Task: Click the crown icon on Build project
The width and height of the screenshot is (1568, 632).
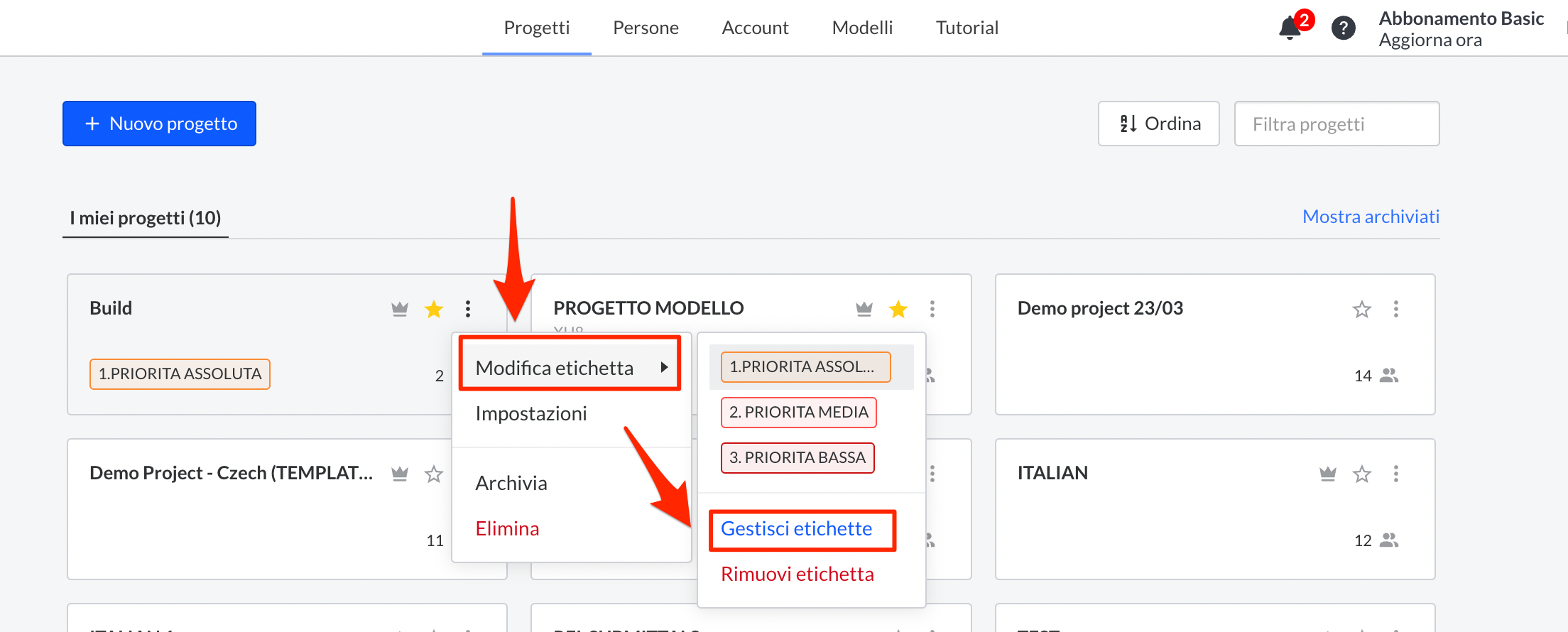Action: [400, 309]
